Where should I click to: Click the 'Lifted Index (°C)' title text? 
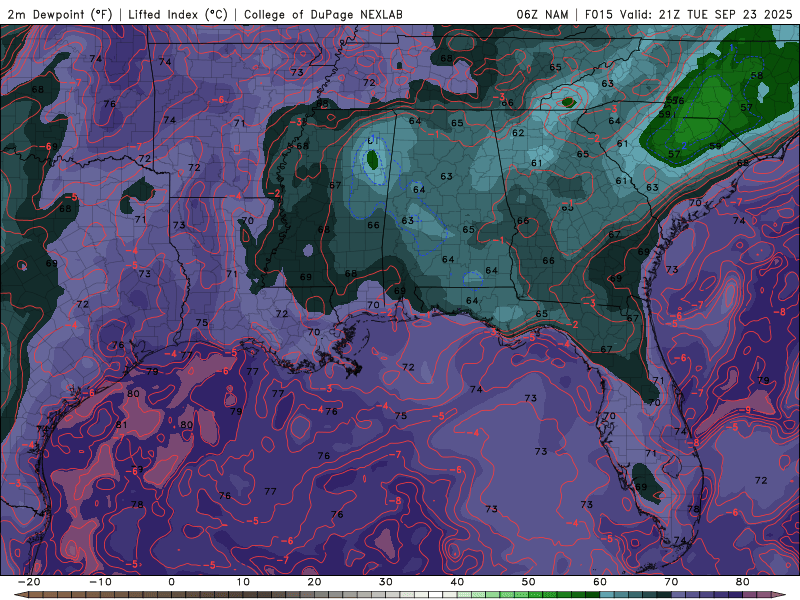pos(178,14)
